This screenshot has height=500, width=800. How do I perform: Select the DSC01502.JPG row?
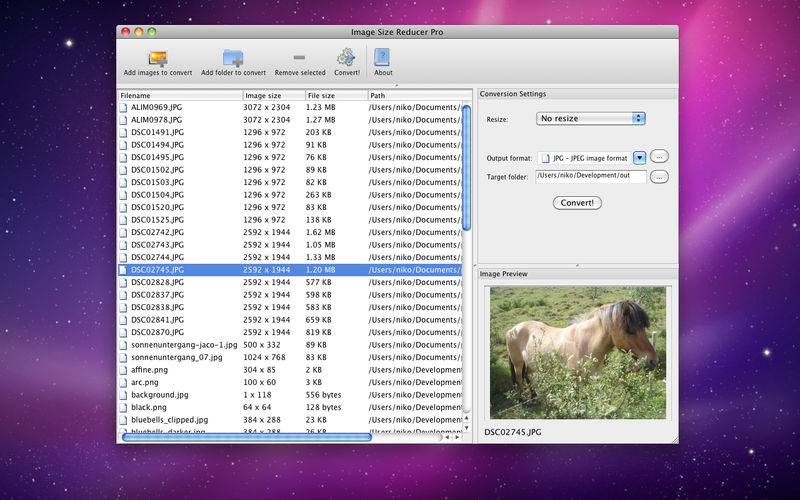point(290,170)
